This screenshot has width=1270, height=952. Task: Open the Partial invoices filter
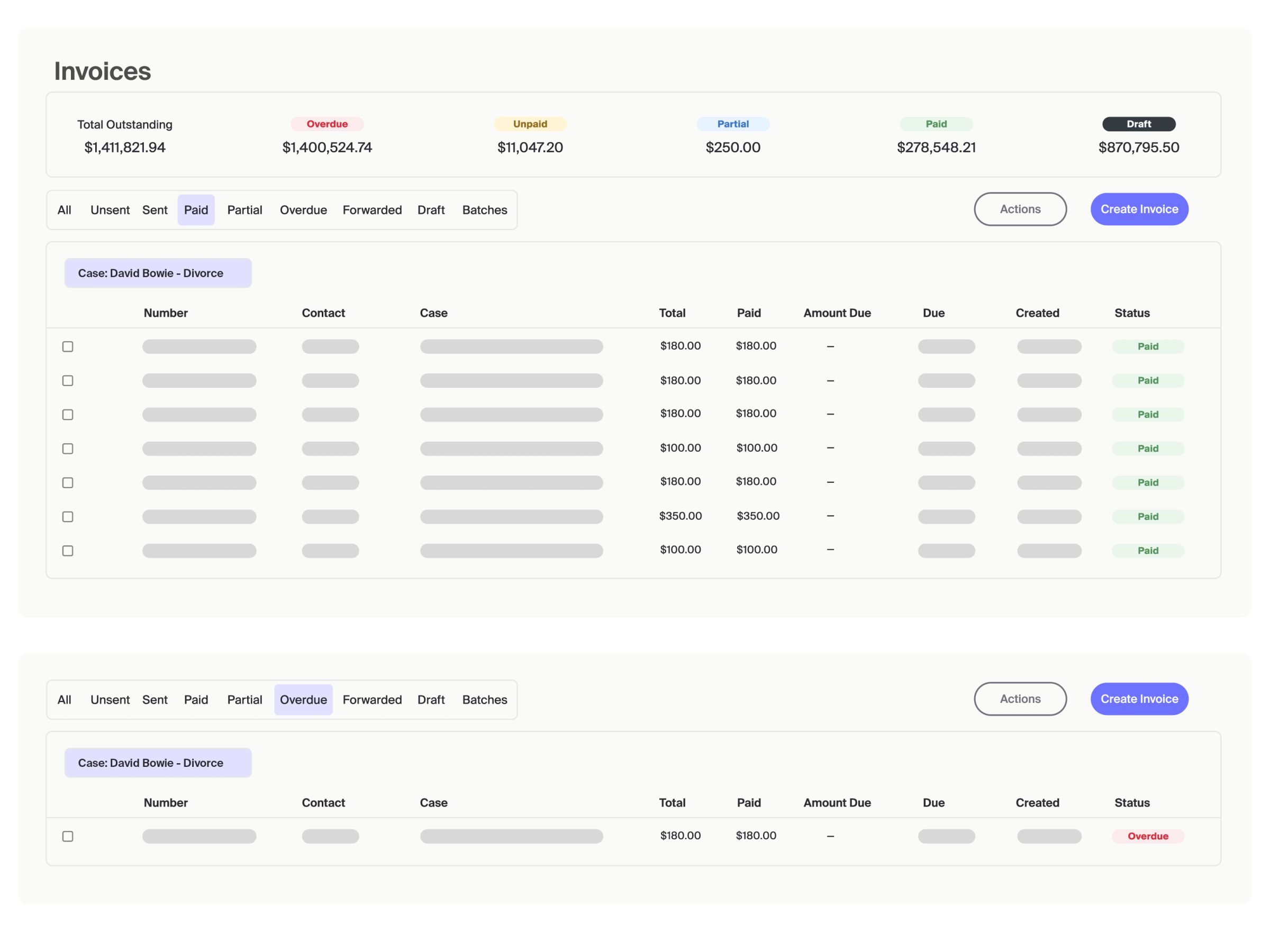(x=244, y=209)
